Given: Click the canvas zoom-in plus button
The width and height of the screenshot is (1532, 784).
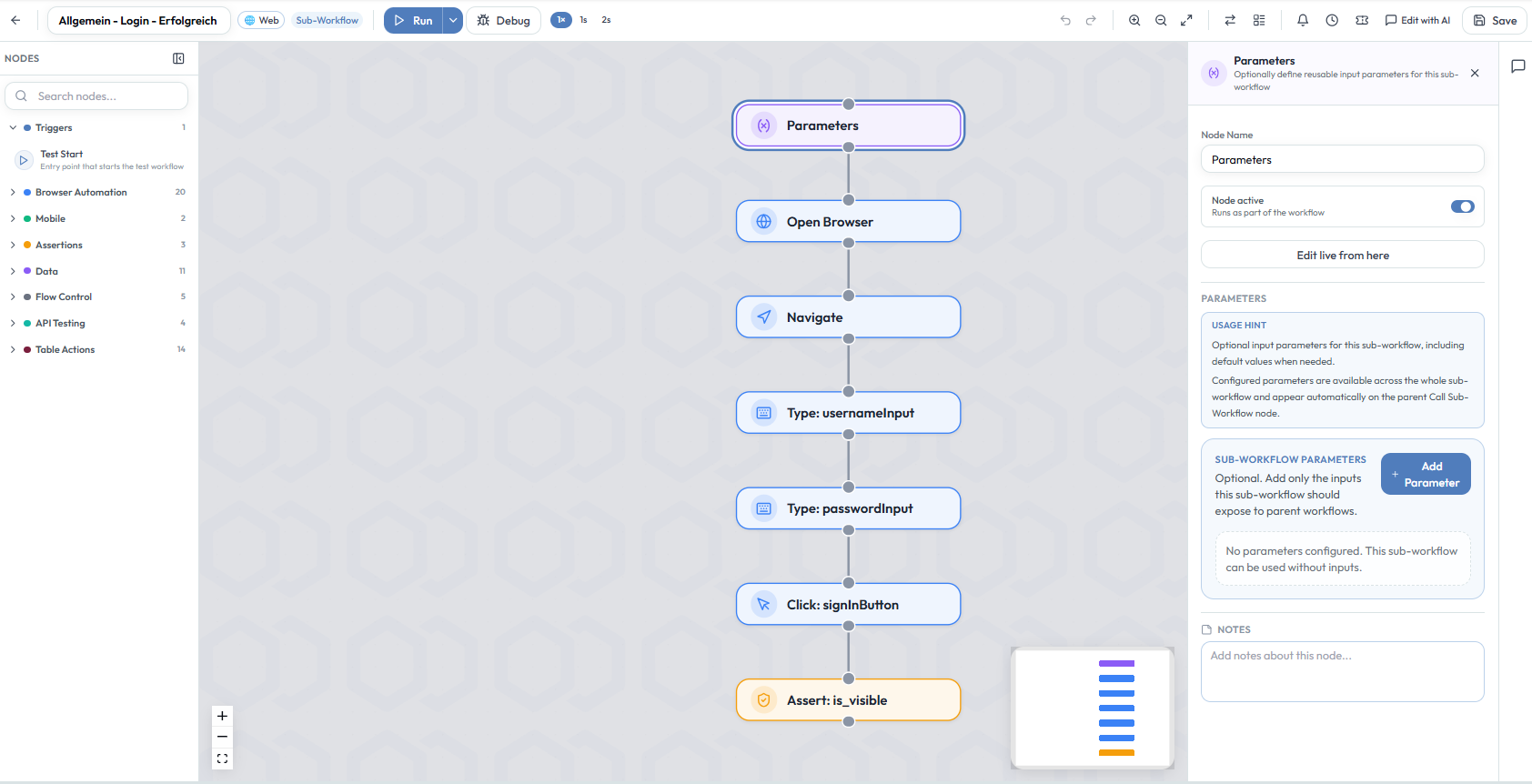Looking at the screenshot, I should click(x=222, y=716).
